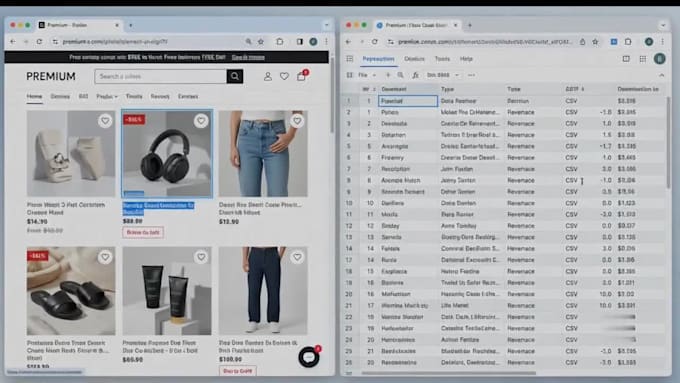Bookmark star icon in right browser address bar

coord(595,42)
